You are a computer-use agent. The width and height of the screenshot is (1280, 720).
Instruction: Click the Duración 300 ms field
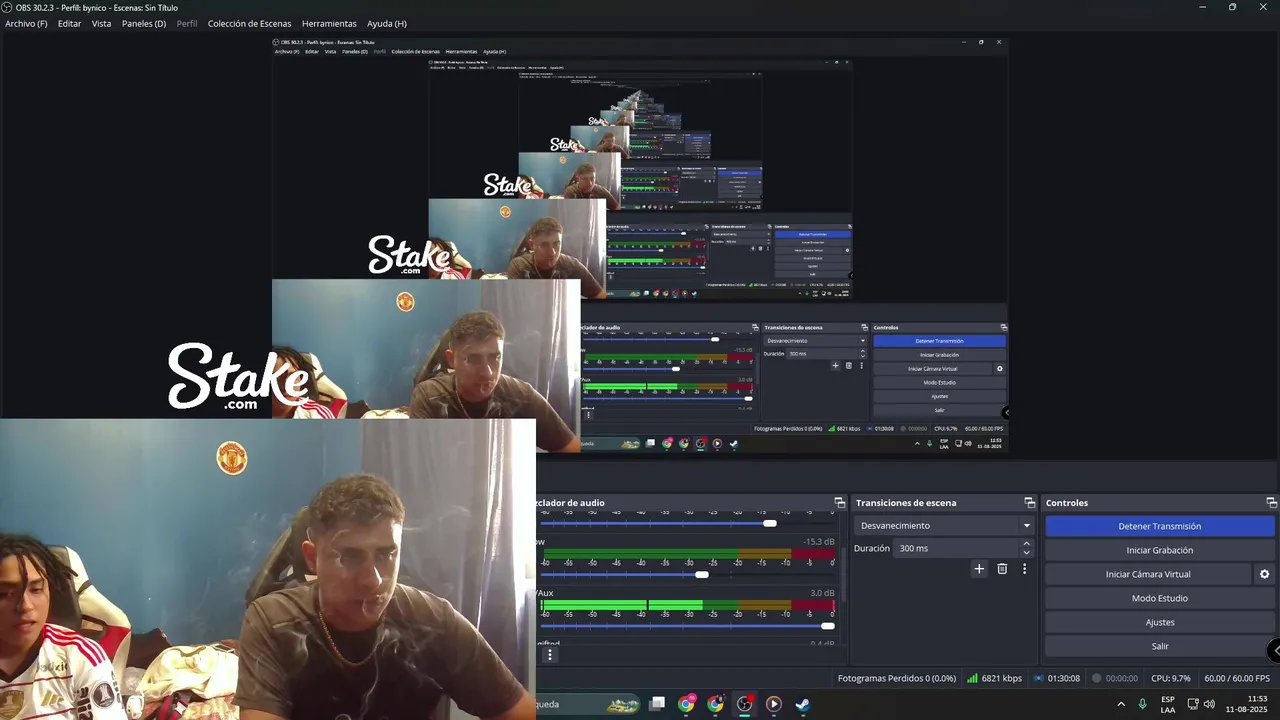(955, 548)
